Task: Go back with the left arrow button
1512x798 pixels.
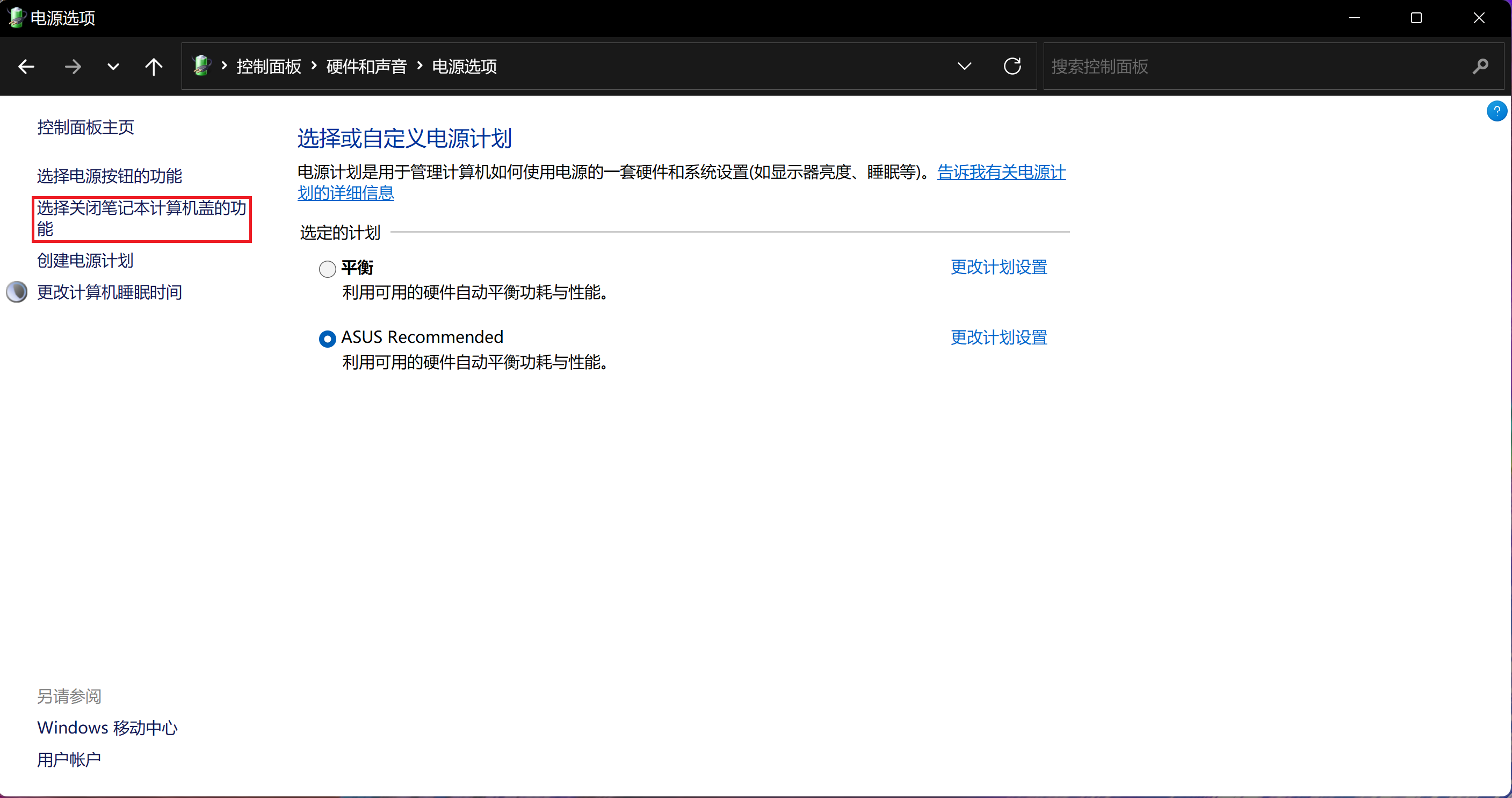Action: point(26,66)
